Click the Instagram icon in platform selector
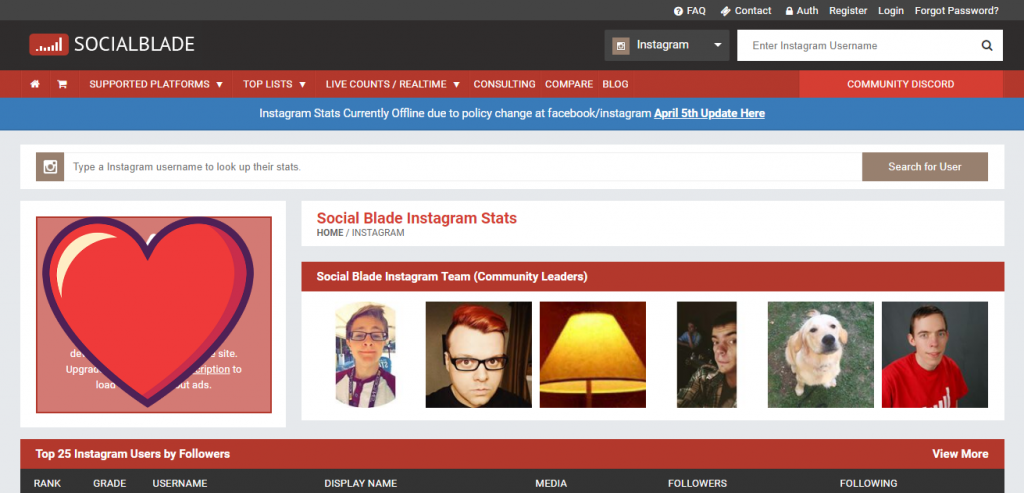The width and height of the screenshot is (1024, 493). click(x=621, y=46)
